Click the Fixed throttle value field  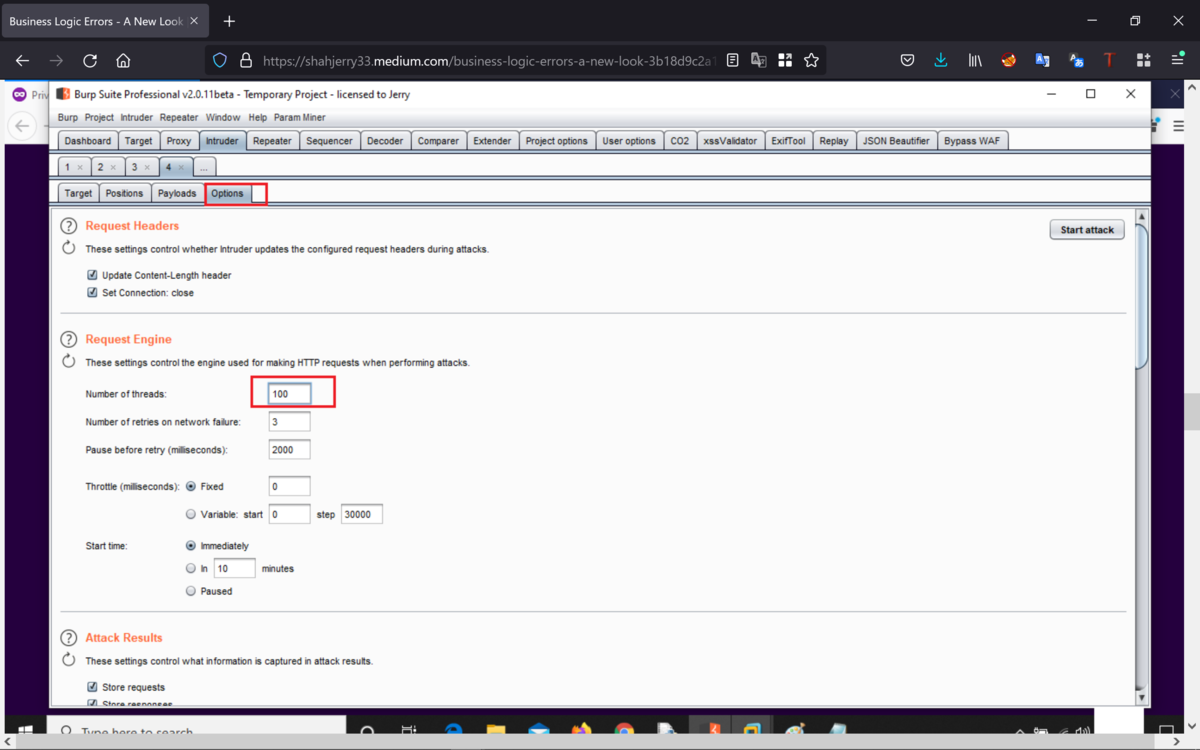(290, 487)
